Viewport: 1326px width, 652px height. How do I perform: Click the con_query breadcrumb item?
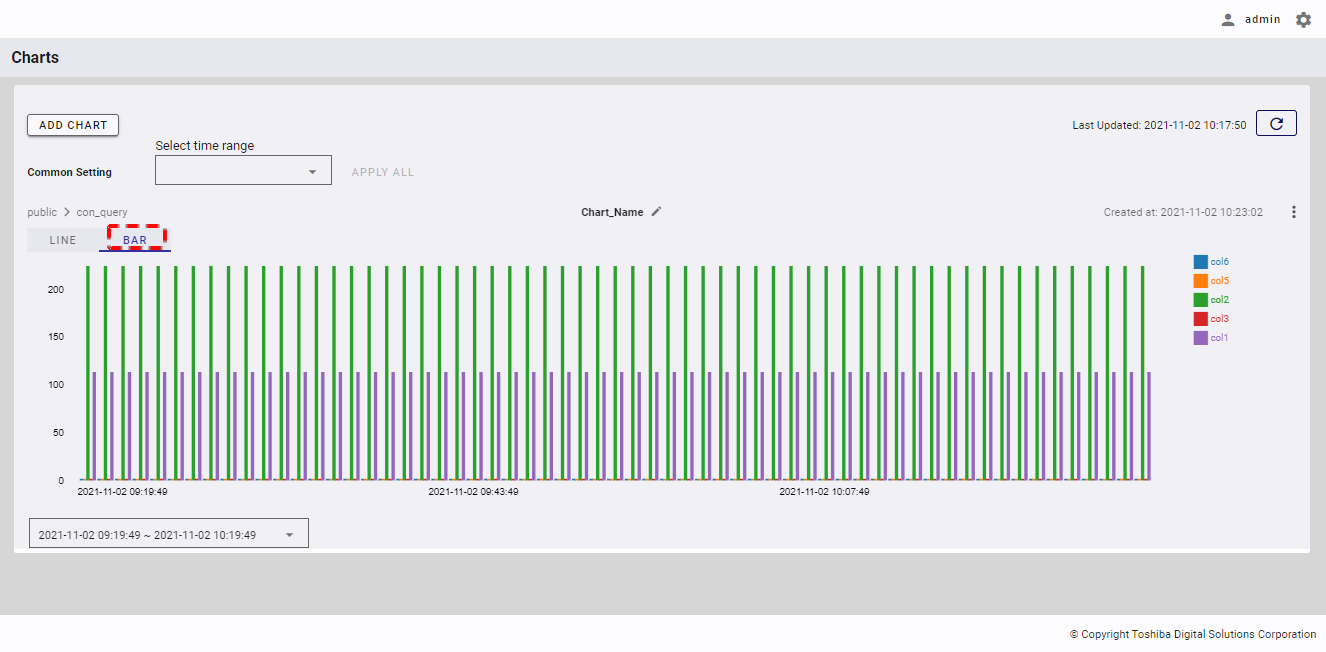(102, 212)
